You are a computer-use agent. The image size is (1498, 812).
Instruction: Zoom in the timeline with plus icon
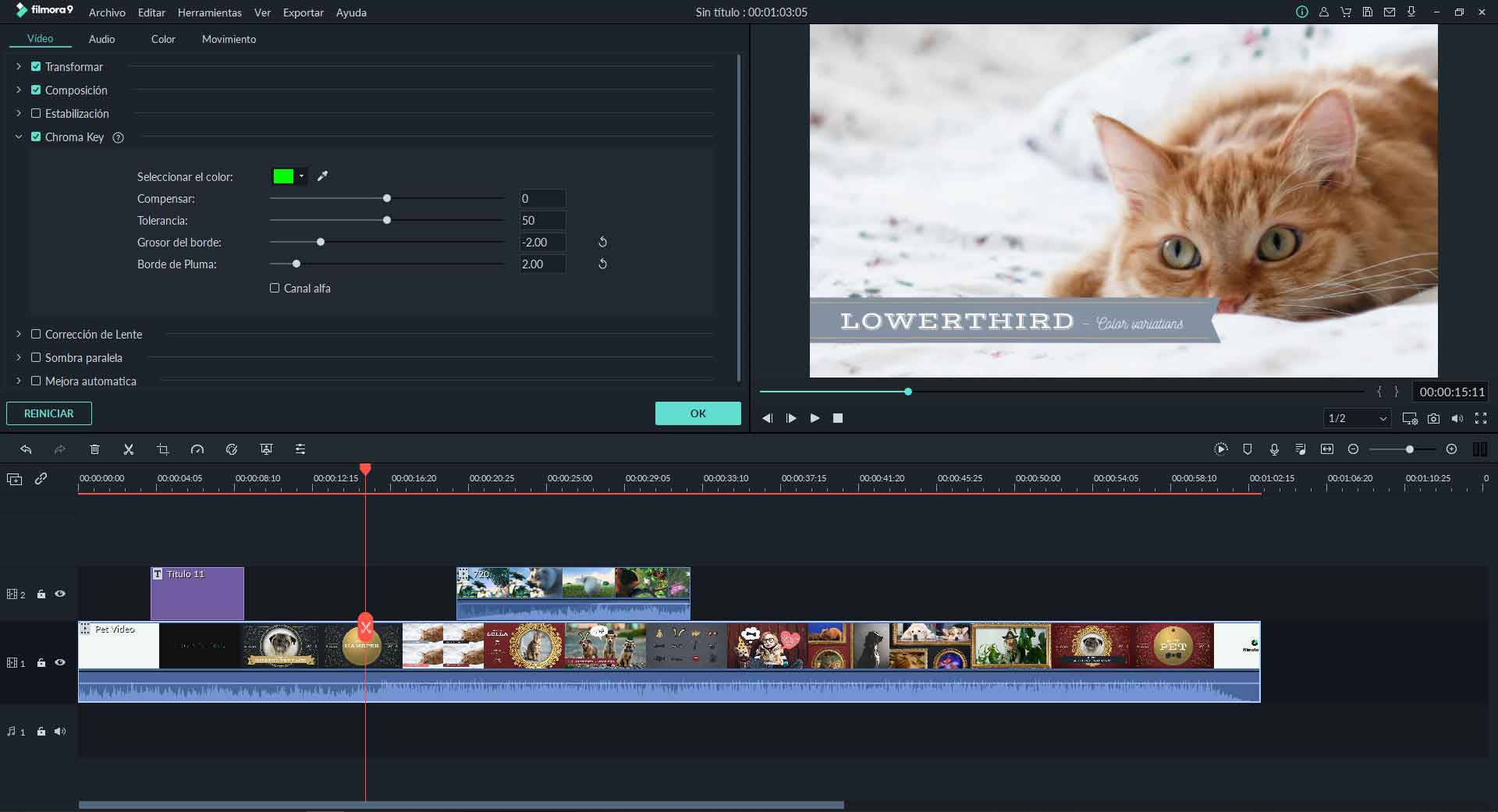click(x=1451, y=449)
